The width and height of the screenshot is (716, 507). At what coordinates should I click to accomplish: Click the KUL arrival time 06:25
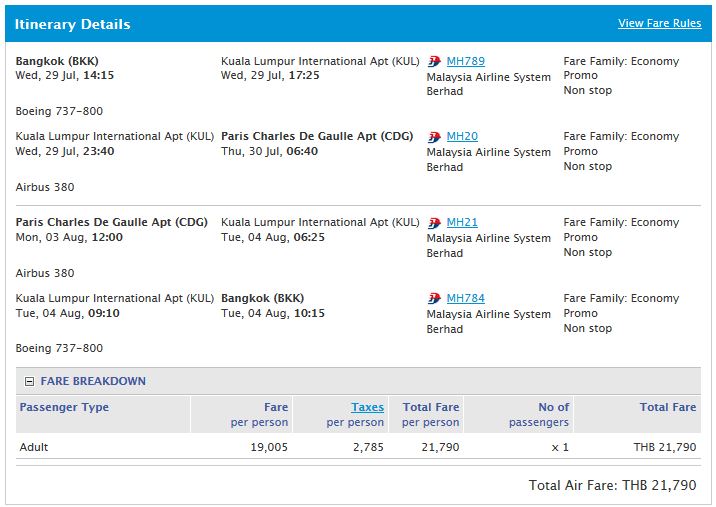pyautogui.click(x=309, y=237)
